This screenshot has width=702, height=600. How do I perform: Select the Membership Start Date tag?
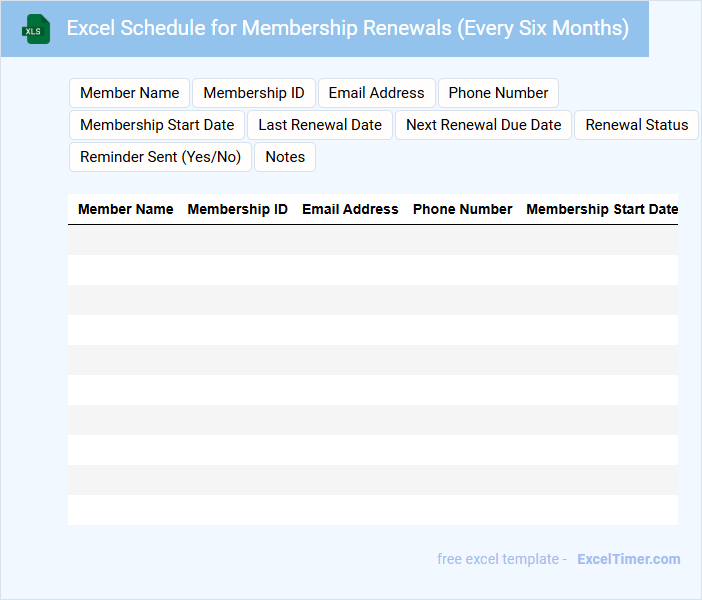click(157, 125)
